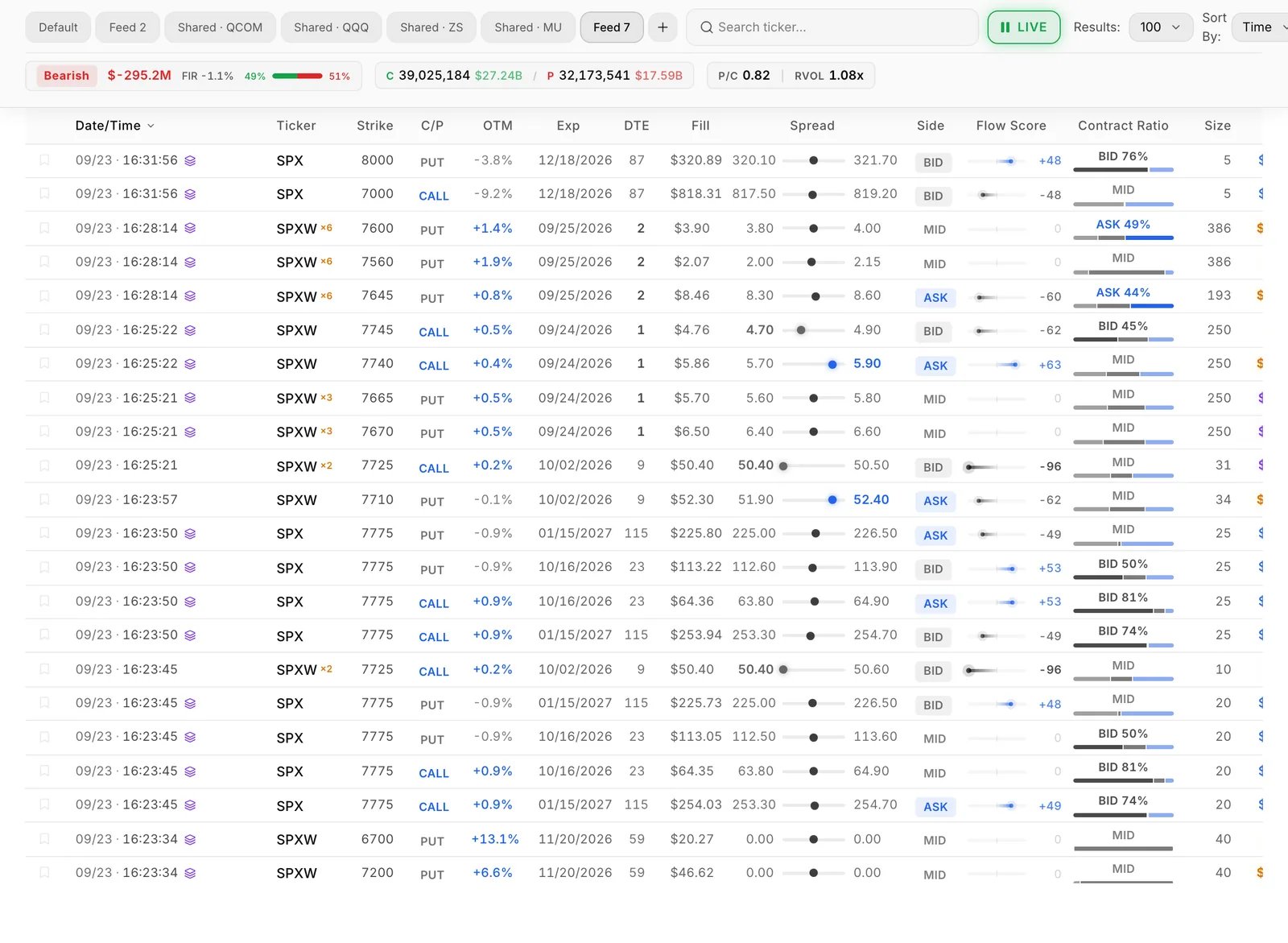Click the put volume 32,173,541 figure
The width and height of the screenshot is (1288, 943).
(594, 76)
